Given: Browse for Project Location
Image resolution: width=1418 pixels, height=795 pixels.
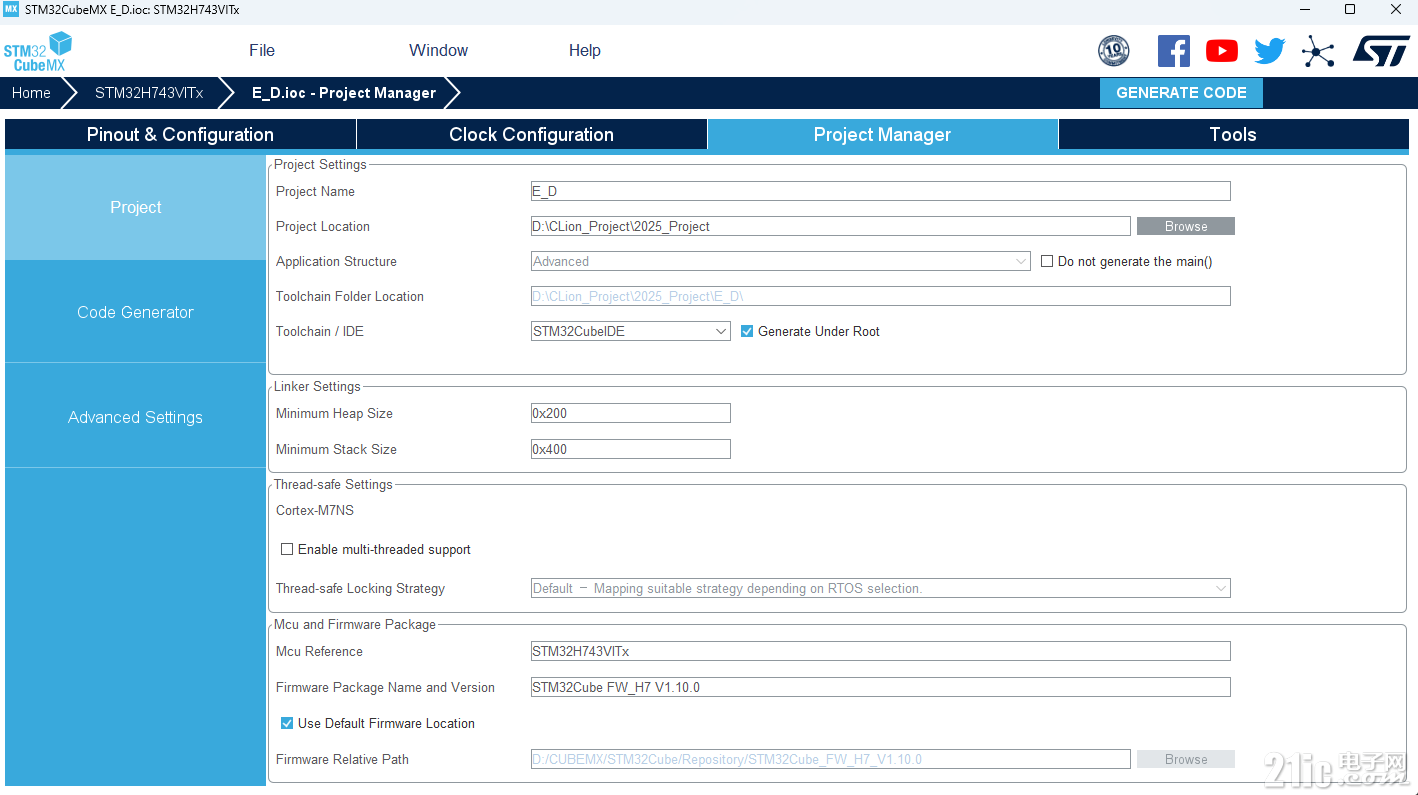Looking at the screenshot, I should tap(1186, 226).
